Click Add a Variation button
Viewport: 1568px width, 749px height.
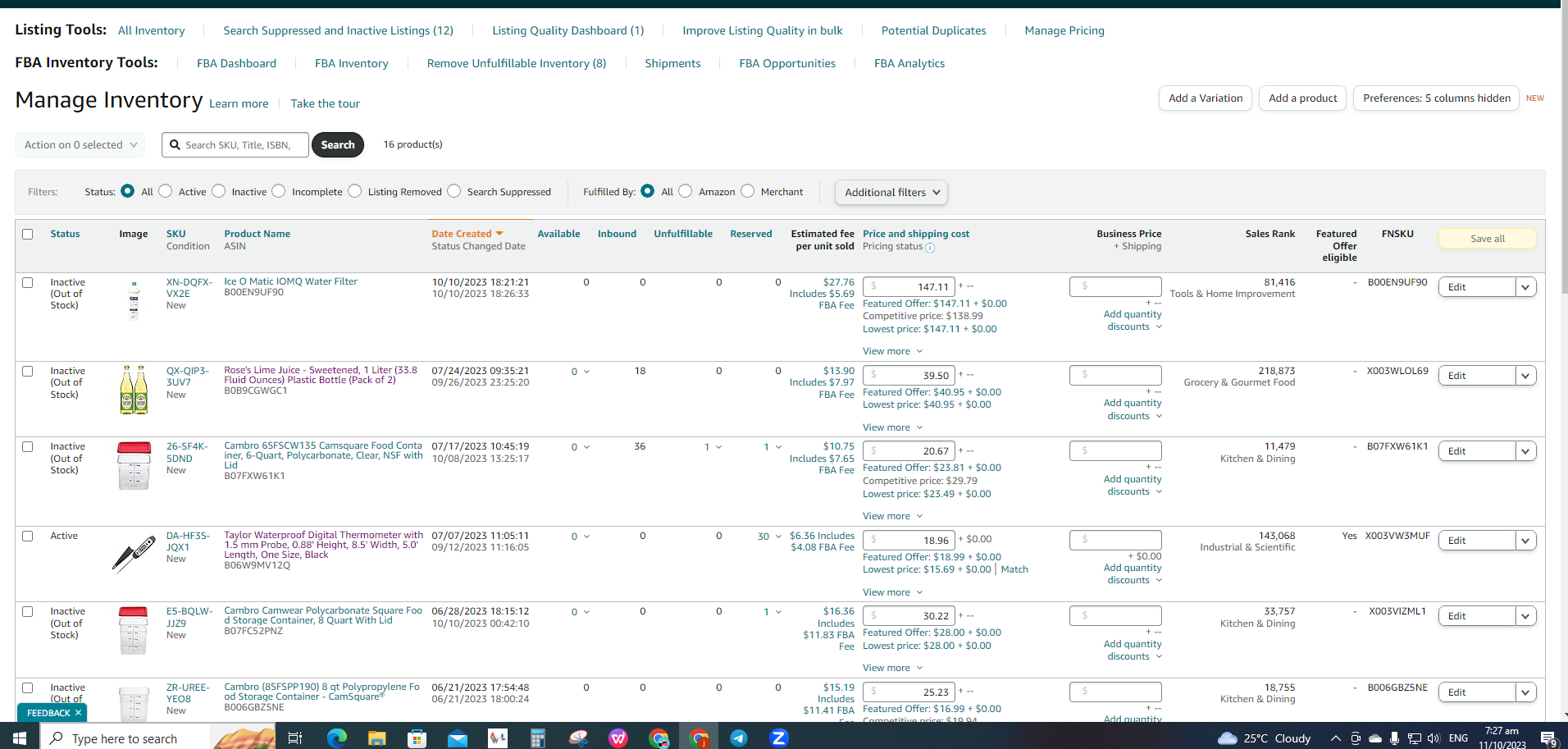click(x=1206, y=98)
